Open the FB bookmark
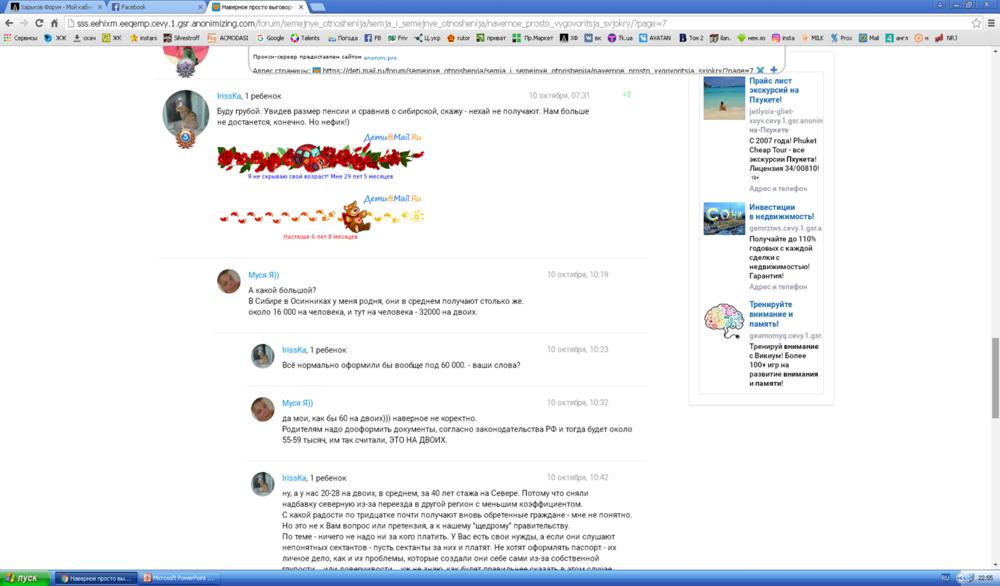 (x=372, y=38)
